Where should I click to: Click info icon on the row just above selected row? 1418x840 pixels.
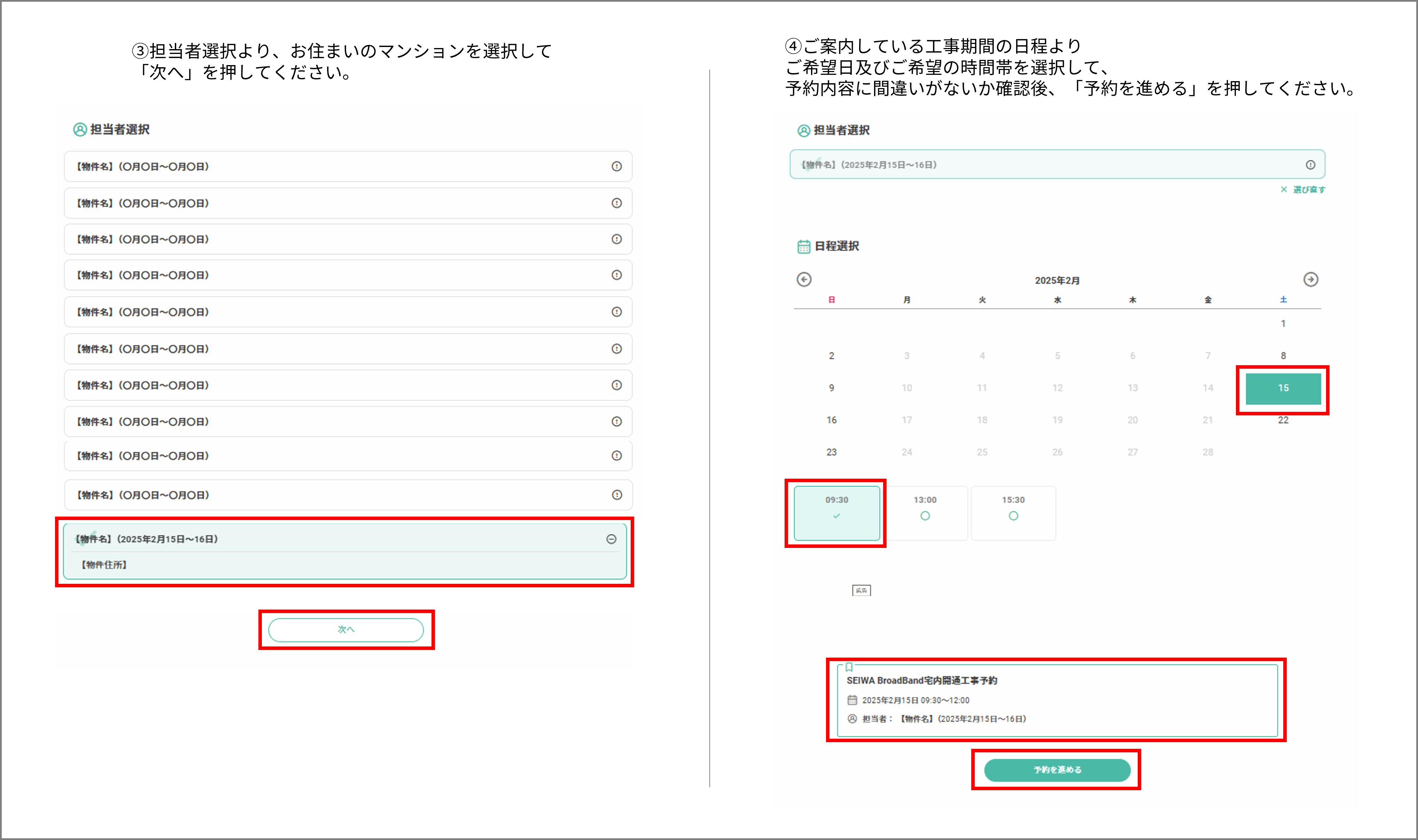pyautogui.click(x=617, y=495)
